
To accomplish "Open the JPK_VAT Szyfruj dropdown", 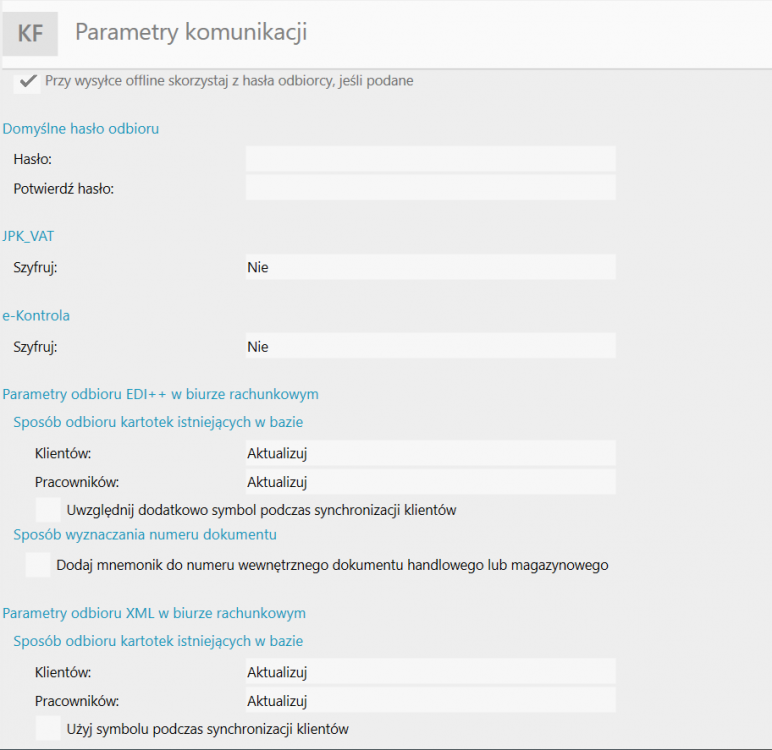I will point(430,267).
